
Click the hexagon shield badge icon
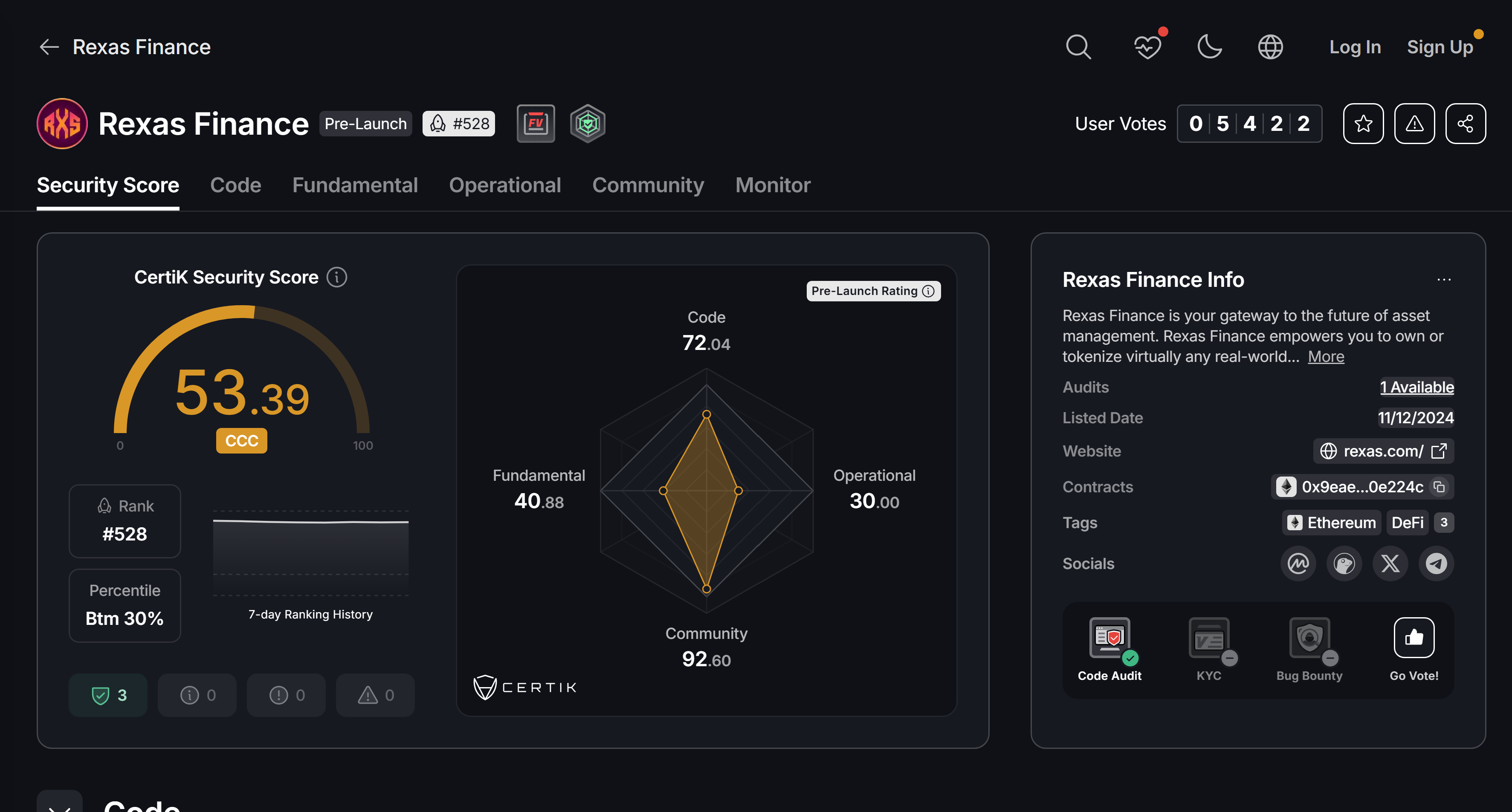(x=588, y=124)
